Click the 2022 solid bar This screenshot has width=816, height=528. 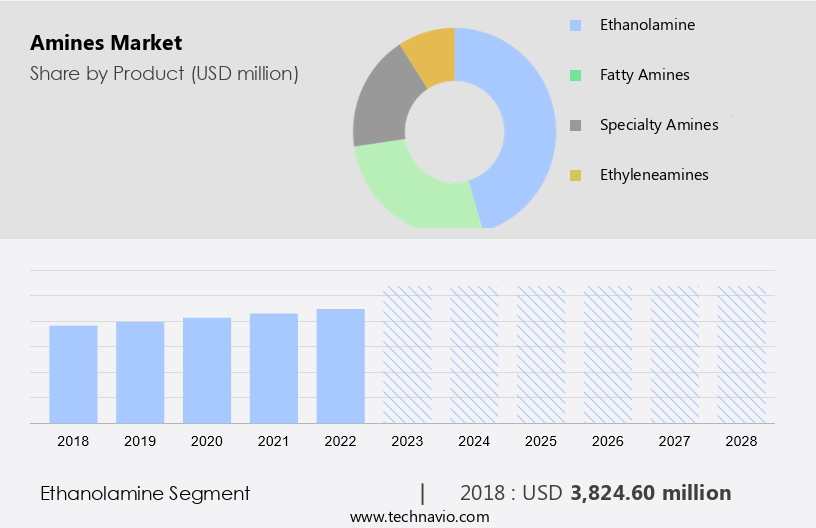[341, 366]
